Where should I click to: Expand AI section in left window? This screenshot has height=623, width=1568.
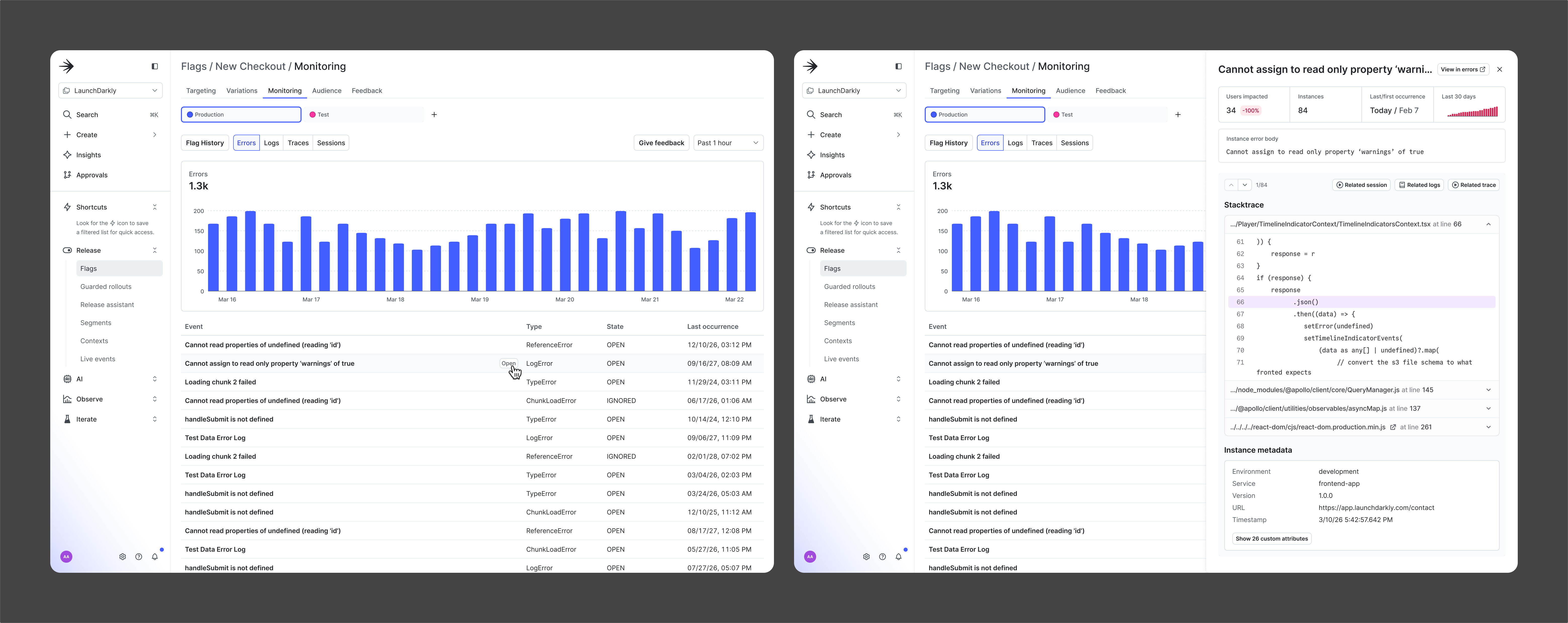tap(155, 379)
